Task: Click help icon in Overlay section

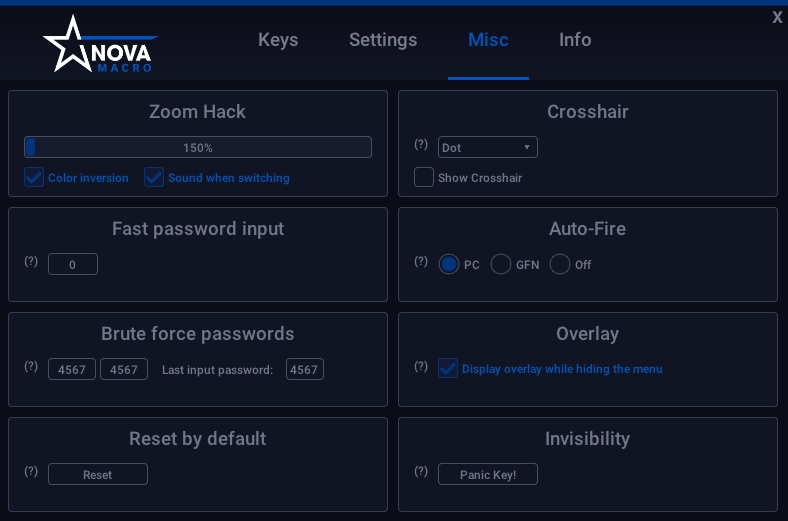Action: 421,367
